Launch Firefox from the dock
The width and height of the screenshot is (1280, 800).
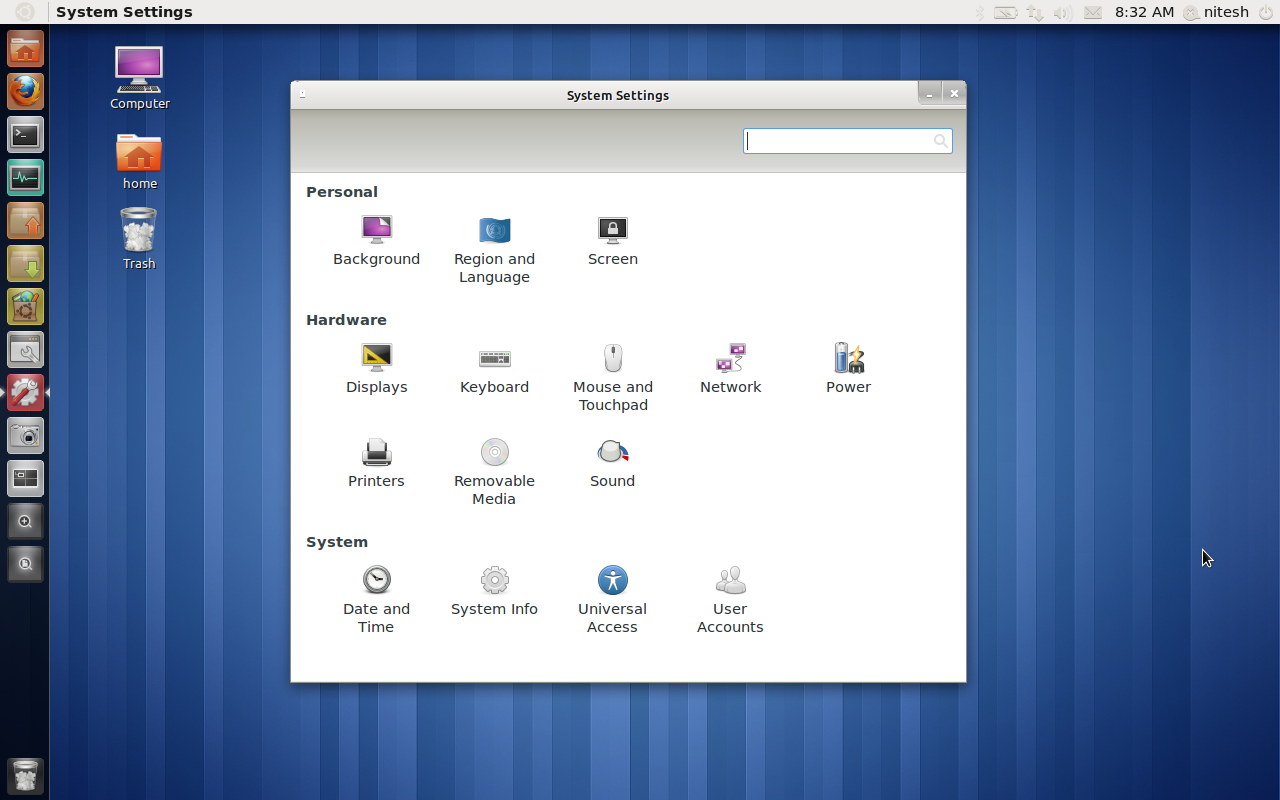pos(25,91)
